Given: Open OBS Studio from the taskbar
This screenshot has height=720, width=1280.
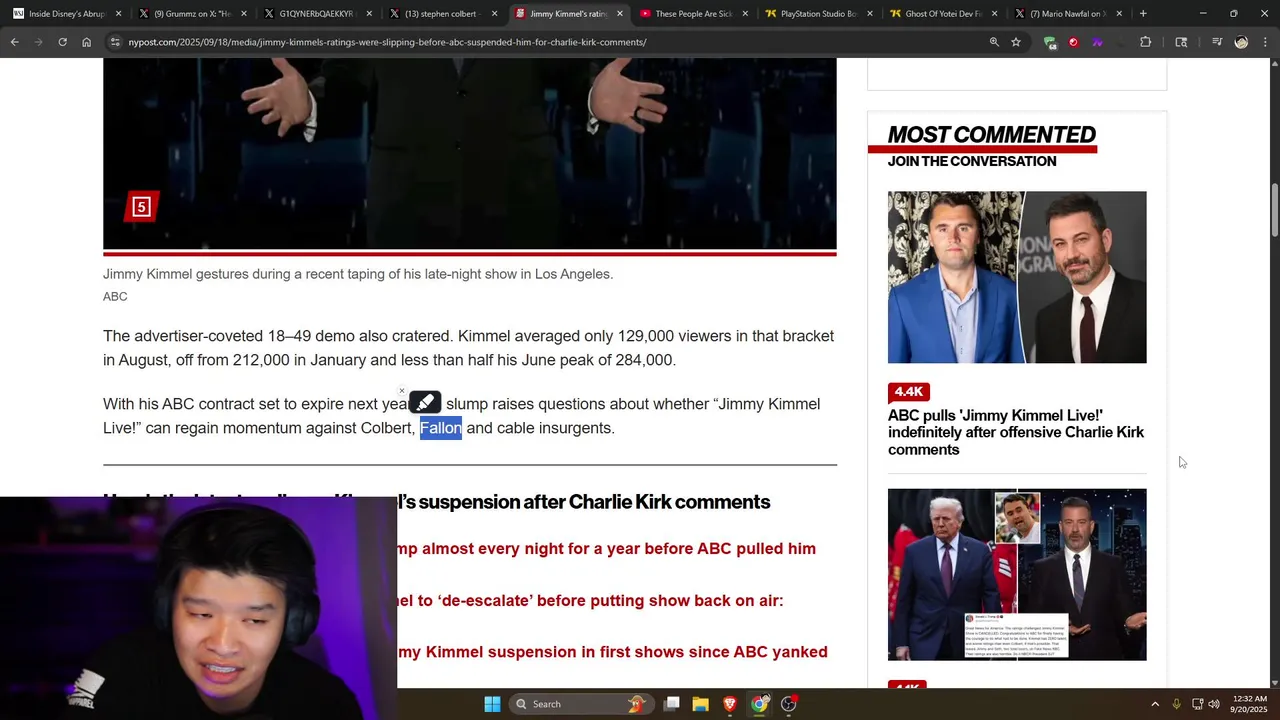Looking at the screenshot, I should point(789,704).
